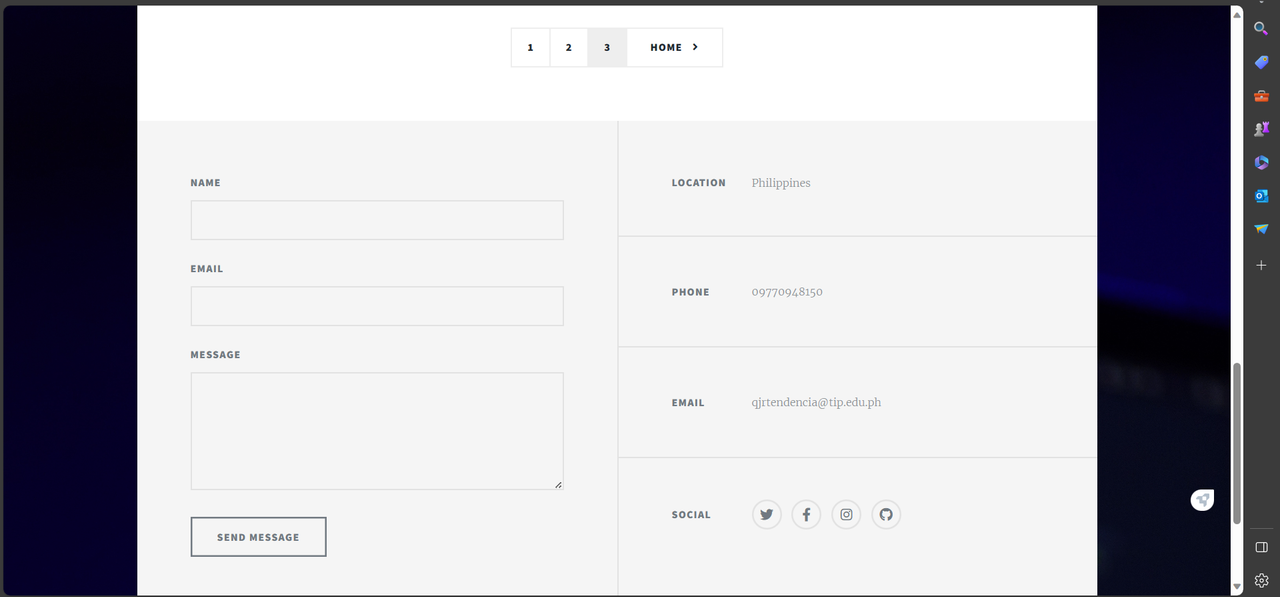Open the paper-plane Drop sidebar icon
The width and height of the screenshot is (1280, 597).
click(1261, 229)
